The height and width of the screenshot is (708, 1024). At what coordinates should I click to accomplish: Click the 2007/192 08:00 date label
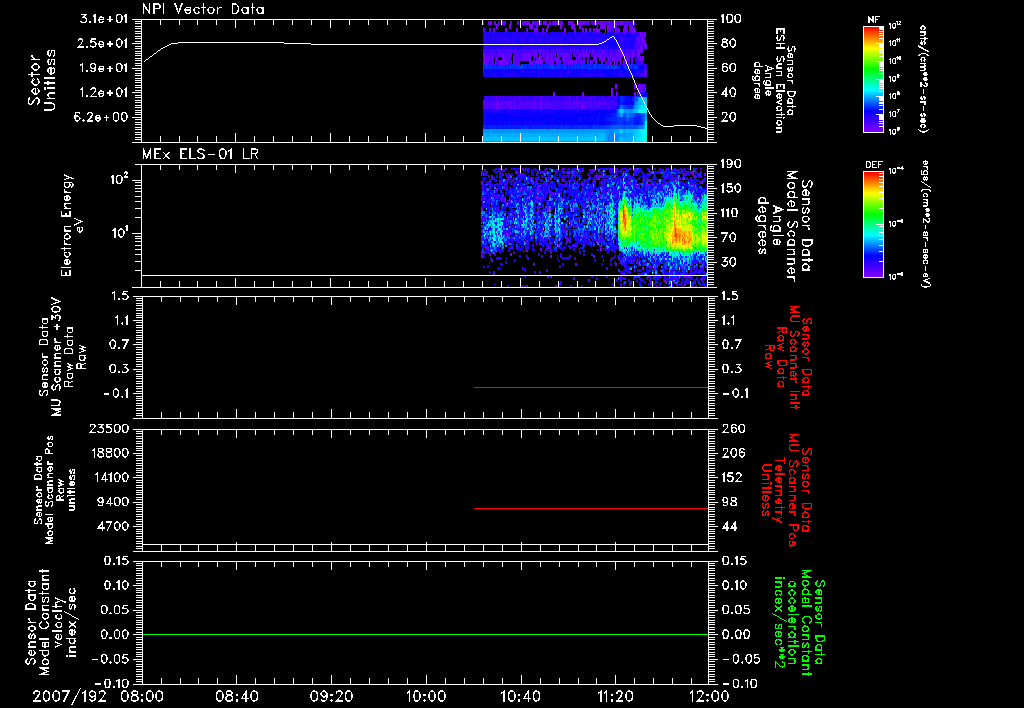pyautogui.click(x=98, y=696)
